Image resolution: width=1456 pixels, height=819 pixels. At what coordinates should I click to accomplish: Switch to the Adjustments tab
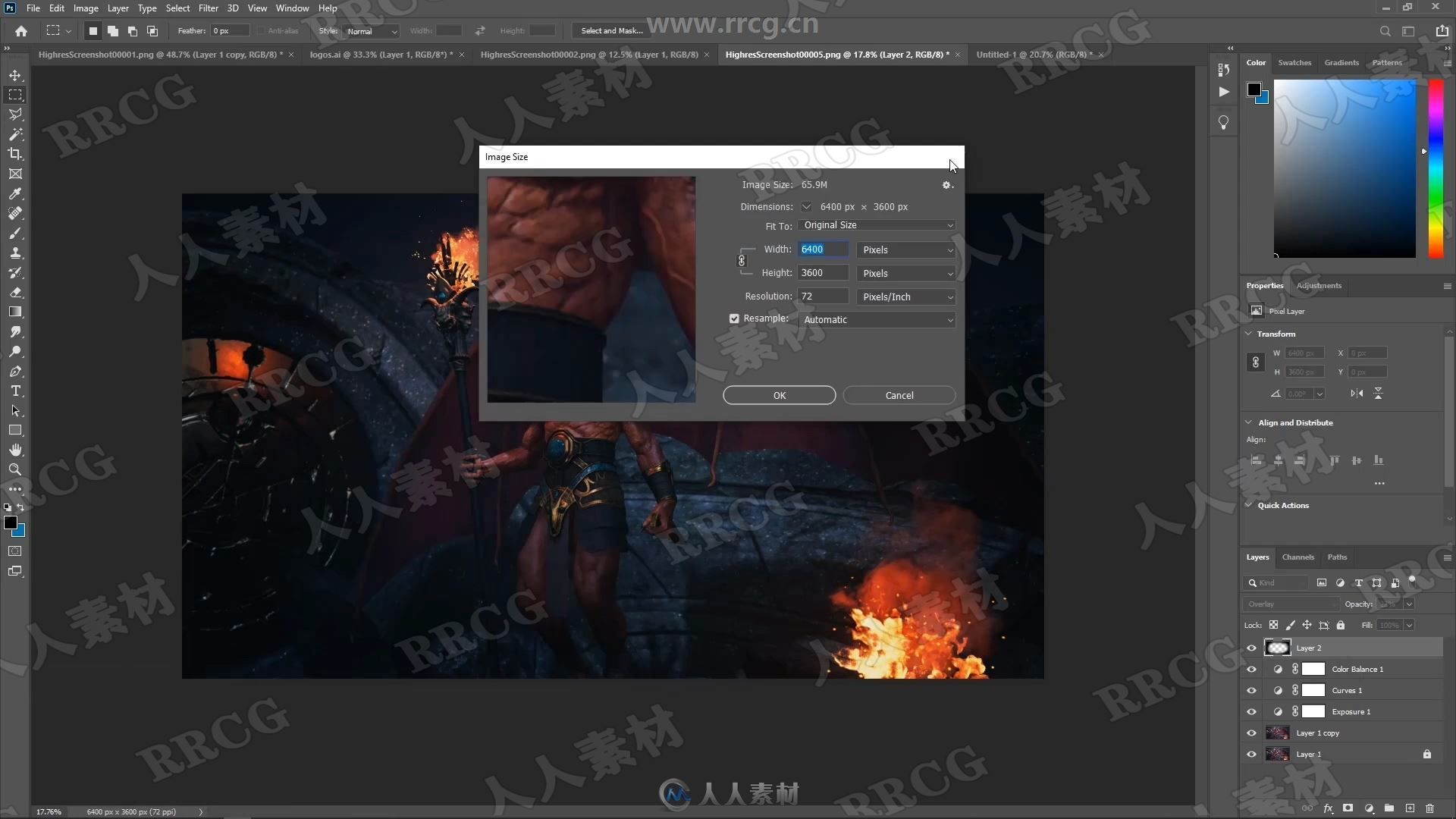[x=1319, y=285]
